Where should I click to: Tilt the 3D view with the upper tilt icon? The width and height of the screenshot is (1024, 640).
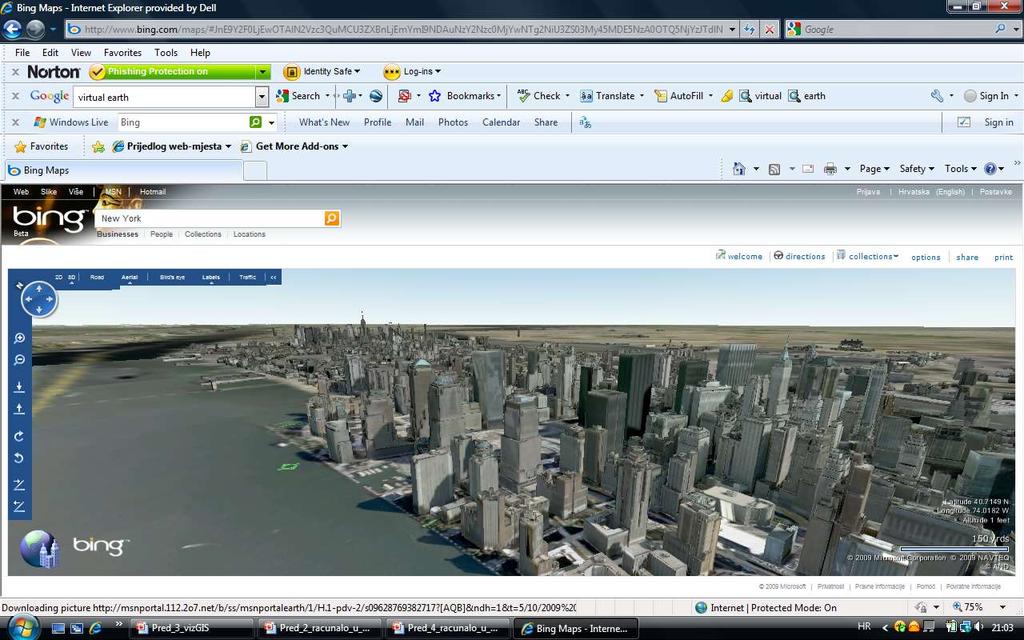pyautogui.click(x=20, y=485)
